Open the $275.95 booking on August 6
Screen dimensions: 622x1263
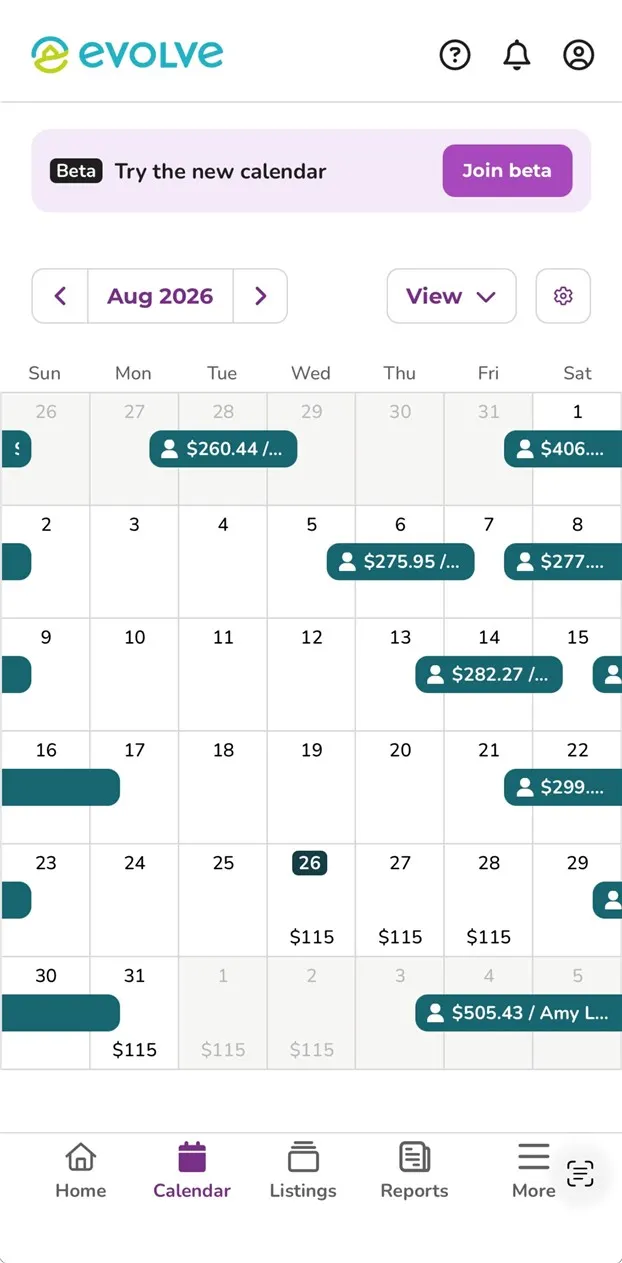(x=400, y=562)
